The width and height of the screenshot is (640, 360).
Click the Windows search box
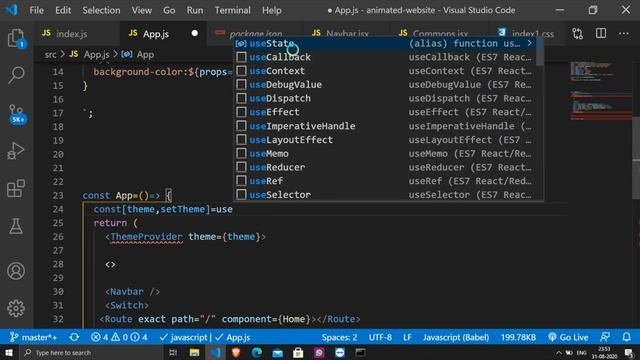point(91,352)
